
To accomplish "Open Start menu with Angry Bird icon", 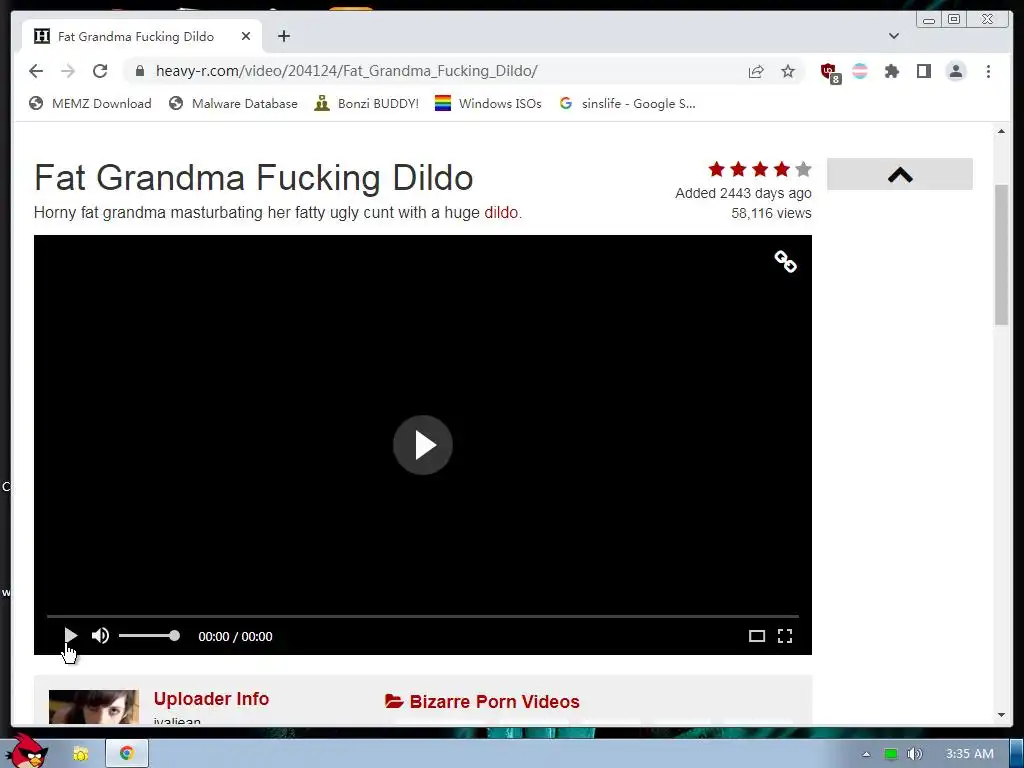I will [x=27, y=752].
